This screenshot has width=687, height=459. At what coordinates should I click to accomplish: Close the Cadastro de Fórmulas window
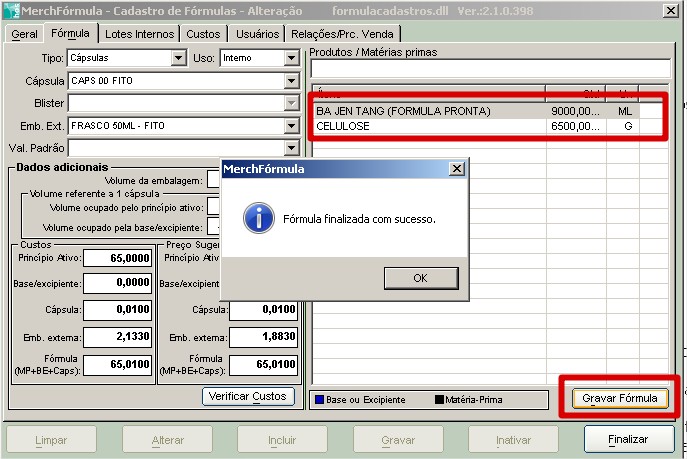coord(671,11)
